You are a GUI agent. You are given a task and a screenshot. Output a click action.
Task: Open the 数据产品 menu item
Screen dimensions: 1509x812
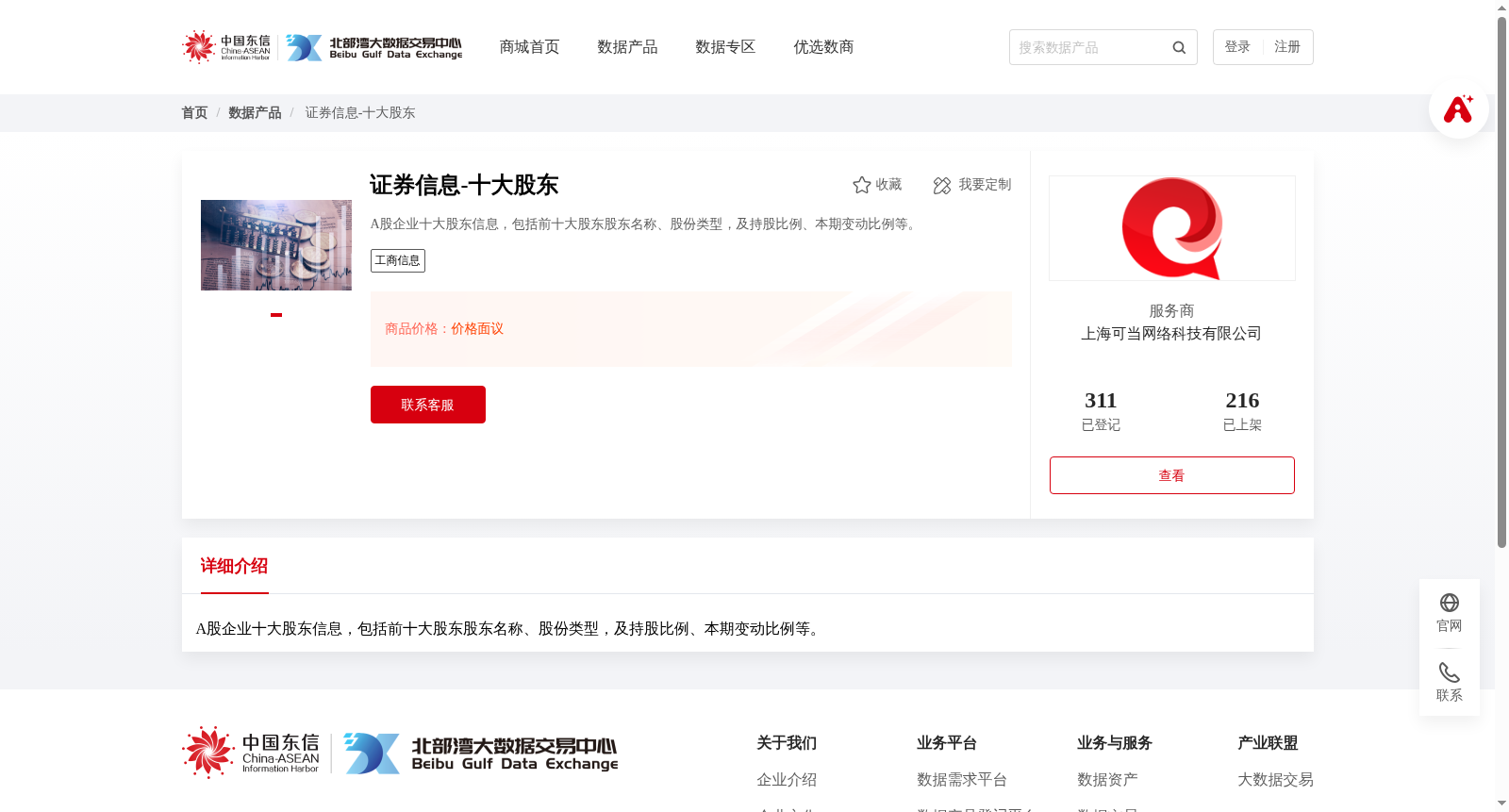627,47
